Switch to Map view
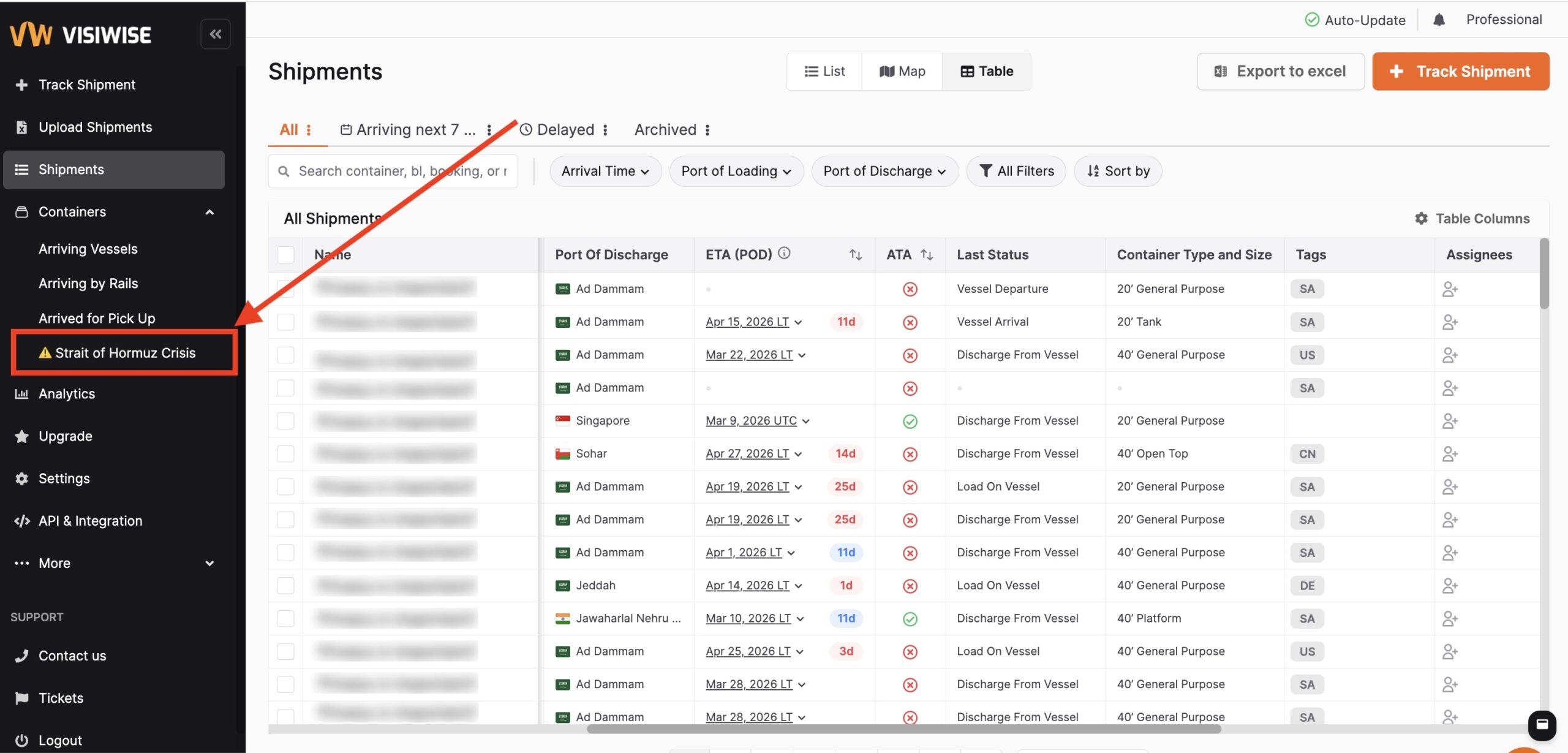Viewport: 1568px width, 753px height. coord(902,71)
